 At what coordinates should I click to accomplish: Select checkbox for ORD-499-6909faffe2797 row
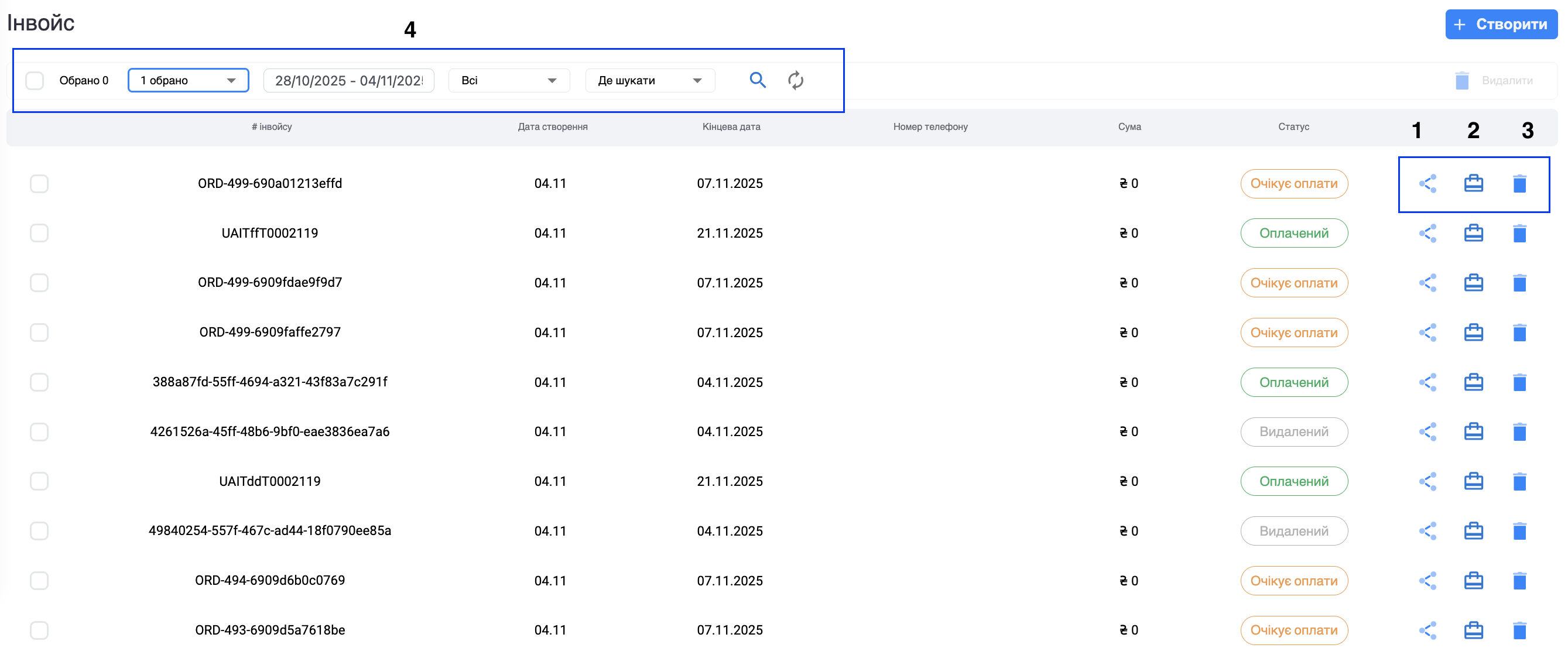coord(39,332)
